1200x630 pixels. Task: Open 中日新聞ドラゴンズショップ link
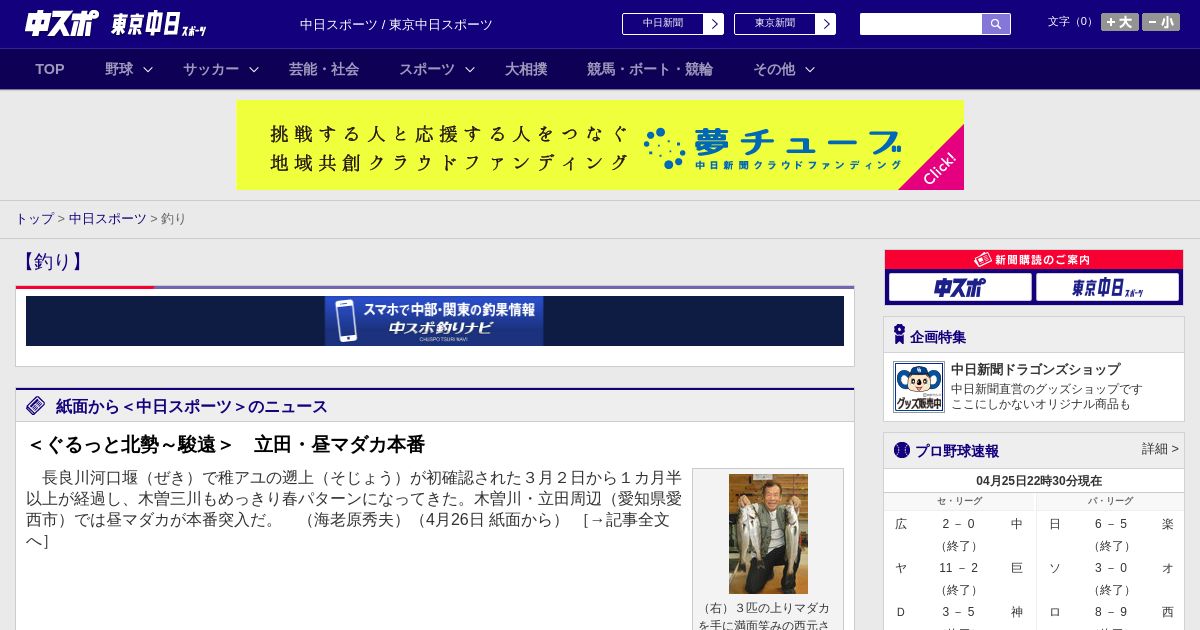pos(1035,369)
